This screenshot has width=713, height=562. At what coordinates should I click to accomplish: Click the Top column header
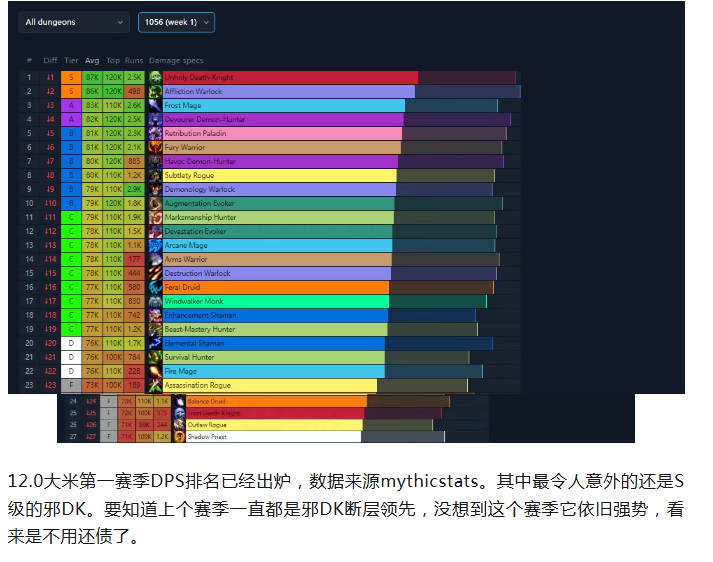113,61
